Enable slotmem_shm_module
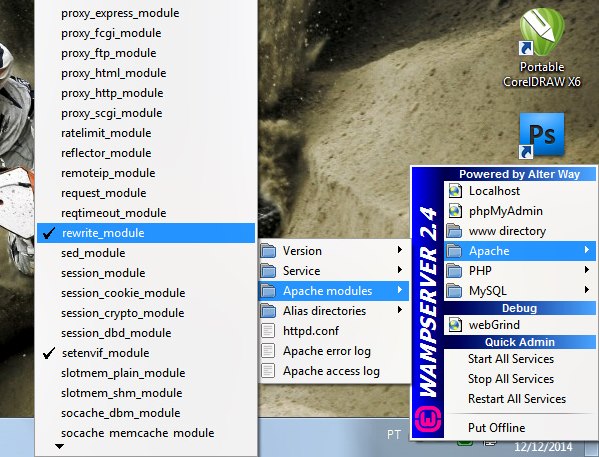599x457 pixels. 146,393
